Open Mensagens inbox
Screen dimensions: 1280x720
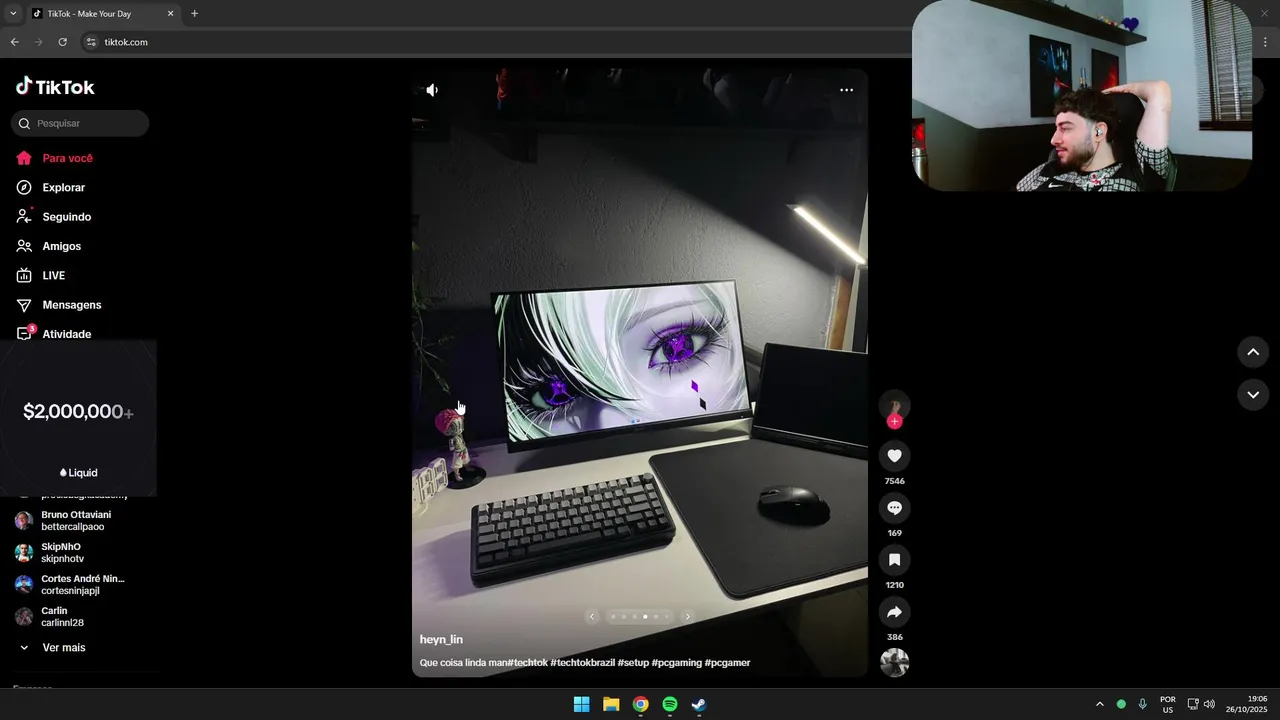60,305
